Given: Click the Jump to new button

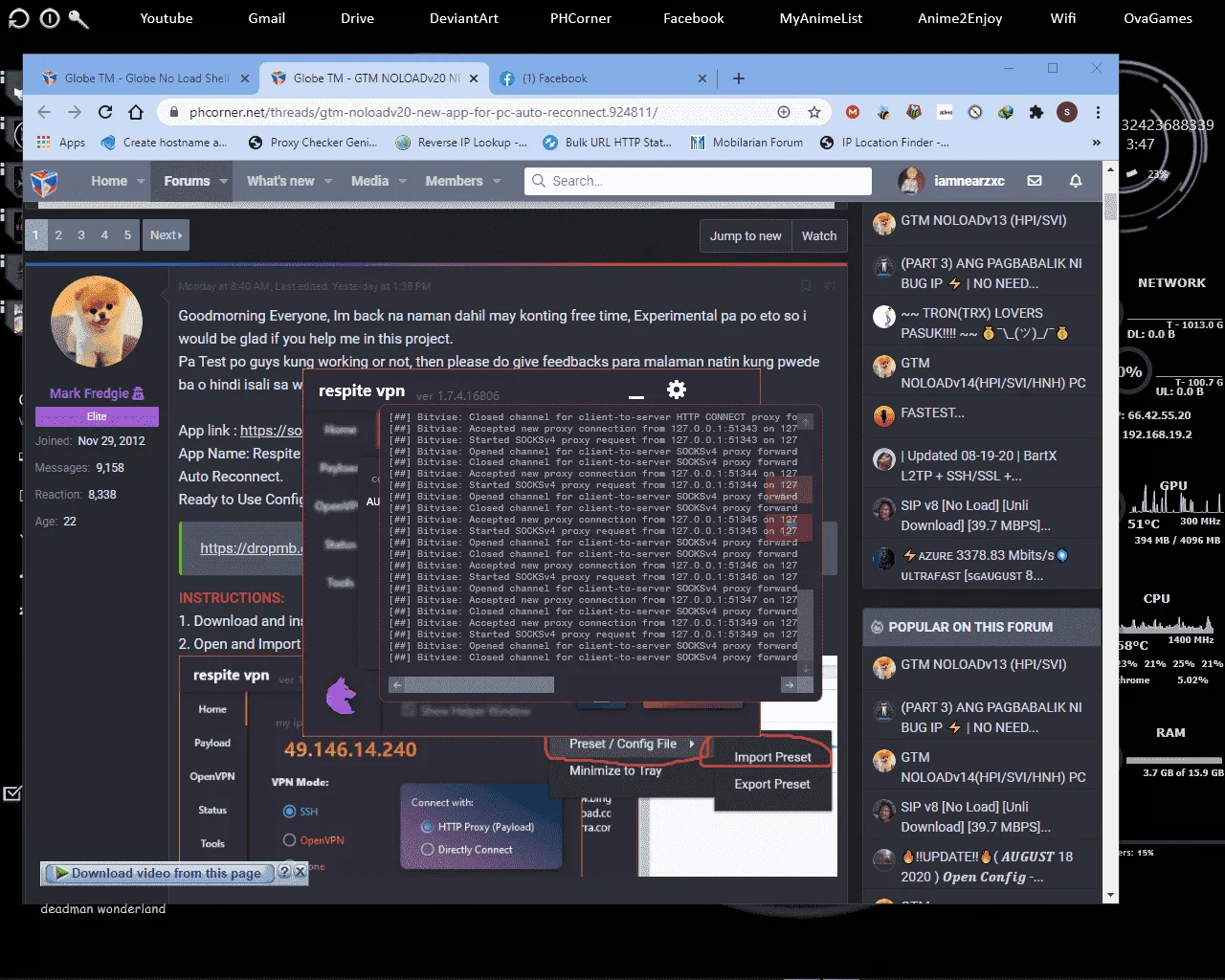Looking at the screenshot, I should pyautogui.click(x=746, y=236).
